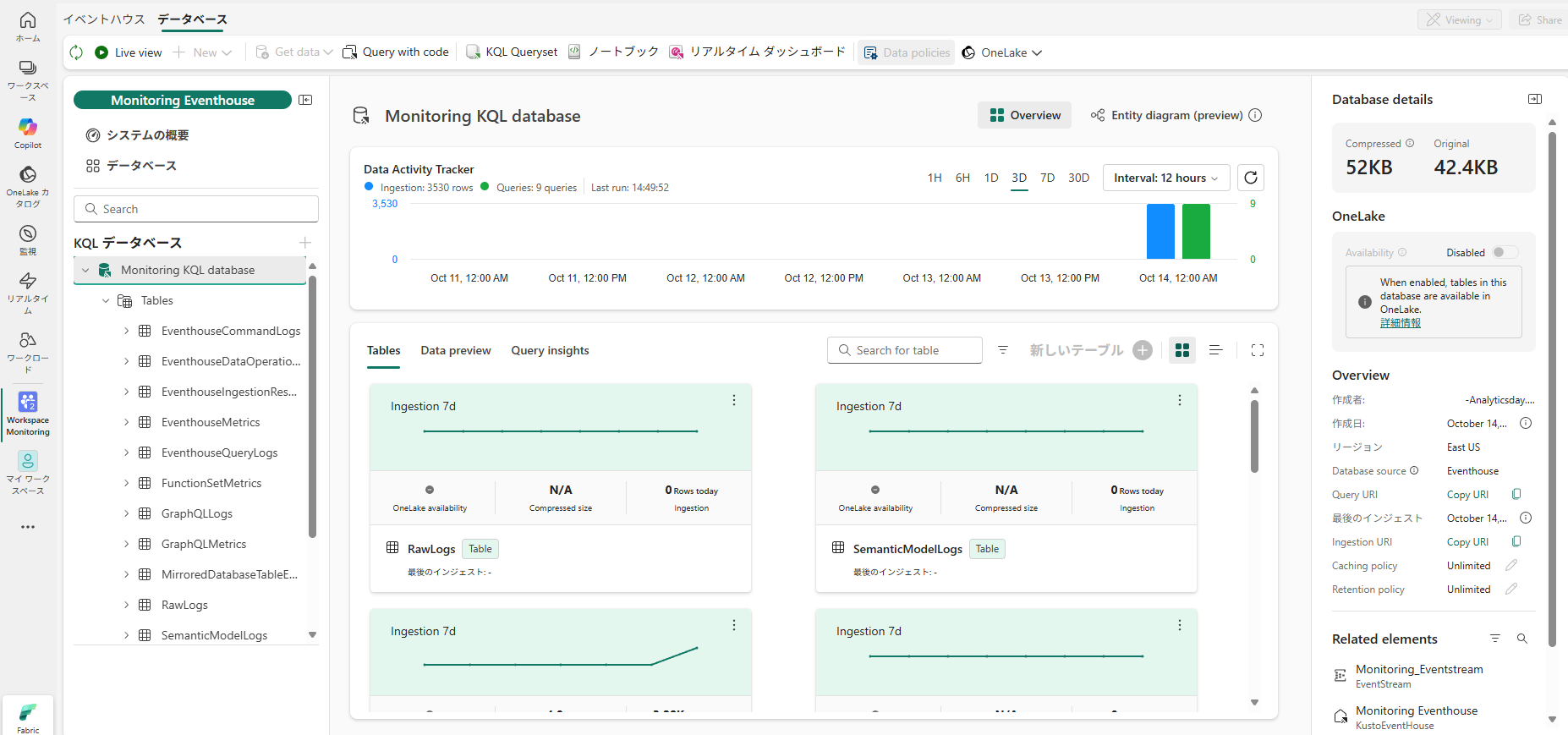Image resolution: width=1568 pixels, height=735 pixels.
Task: Copy the Ingestion URI
Action: (1516, 541)
